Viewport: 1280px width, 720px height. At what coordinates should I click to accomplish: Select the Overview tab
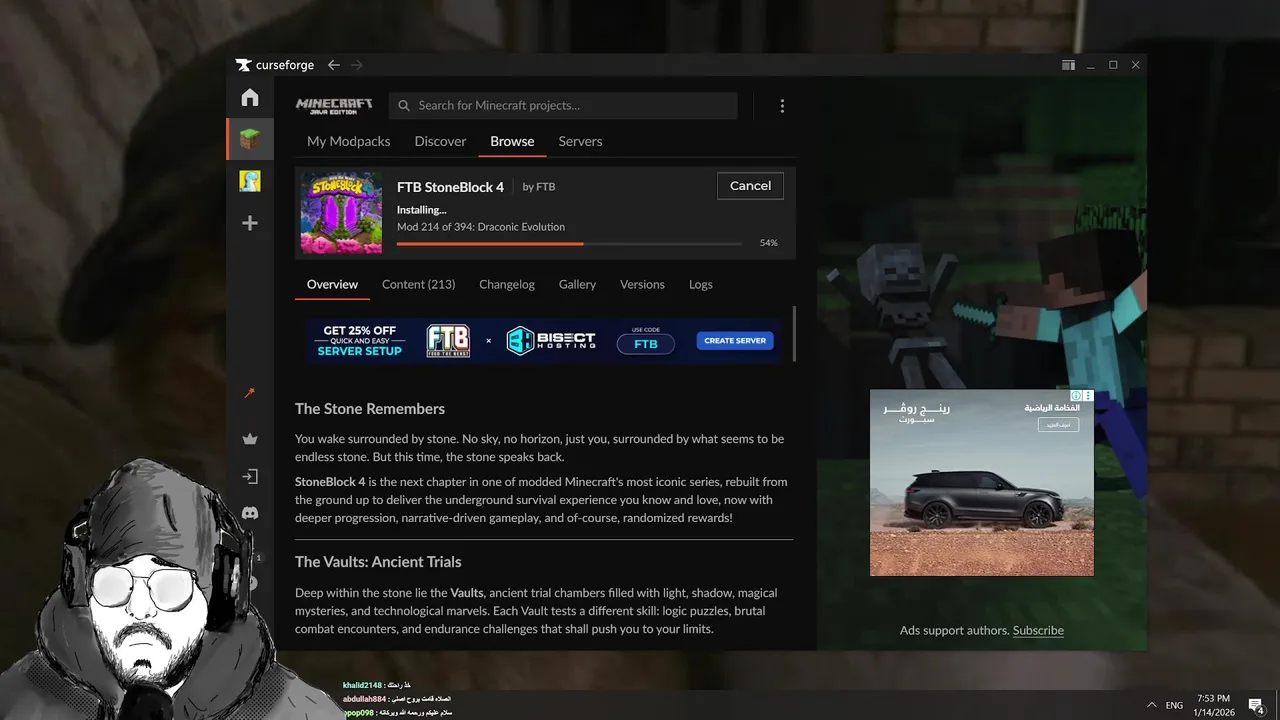click(332, 284)
